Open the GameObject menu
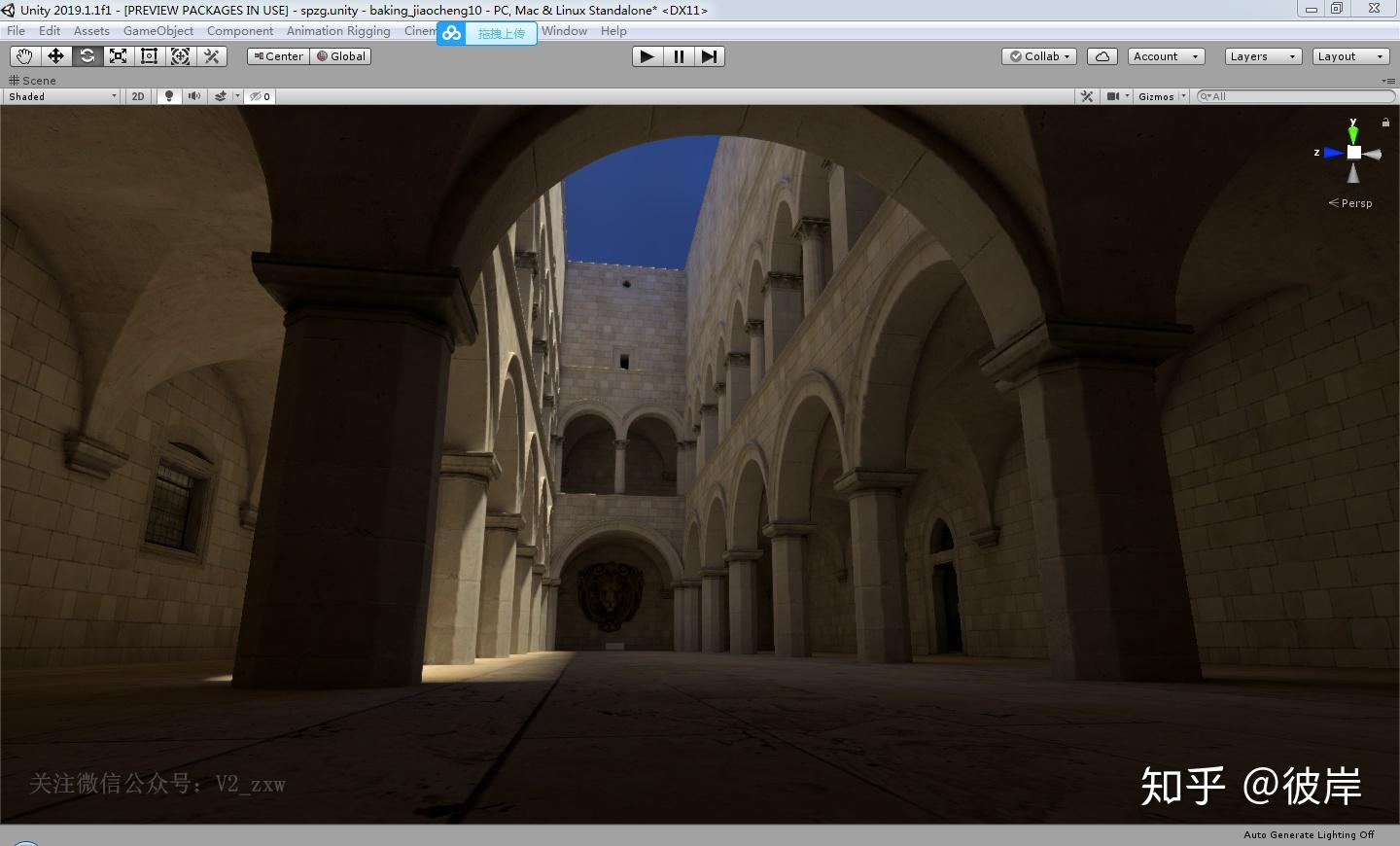 tap(158, 31)
